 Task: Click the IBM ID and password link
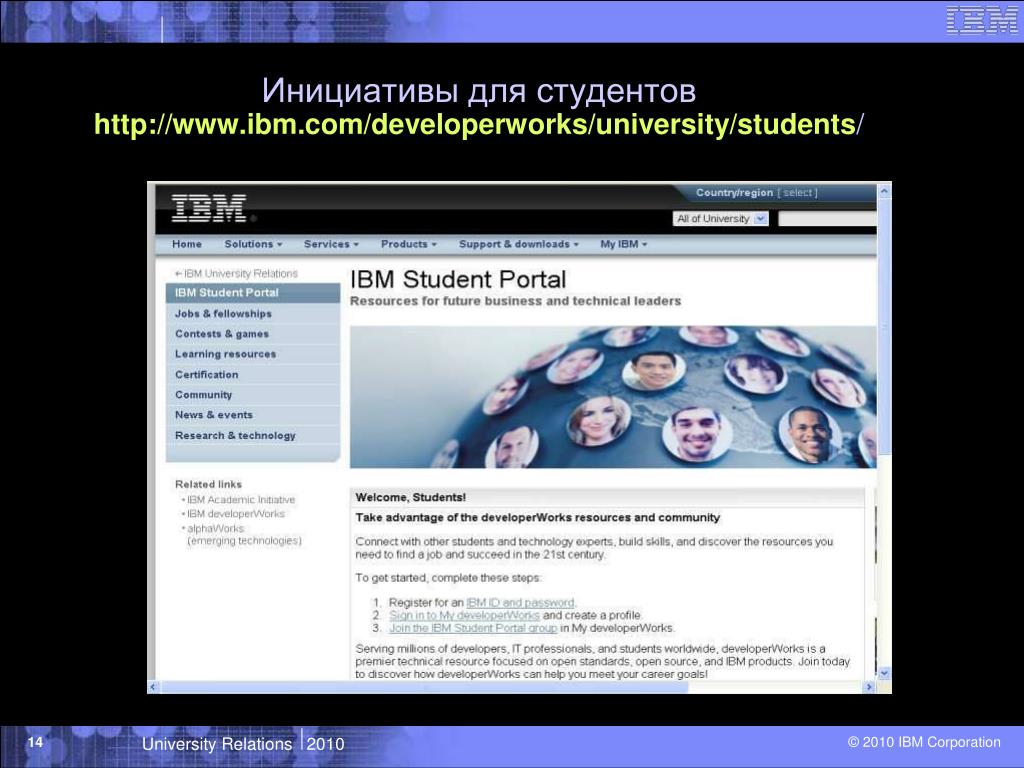(x=520, y=603)
